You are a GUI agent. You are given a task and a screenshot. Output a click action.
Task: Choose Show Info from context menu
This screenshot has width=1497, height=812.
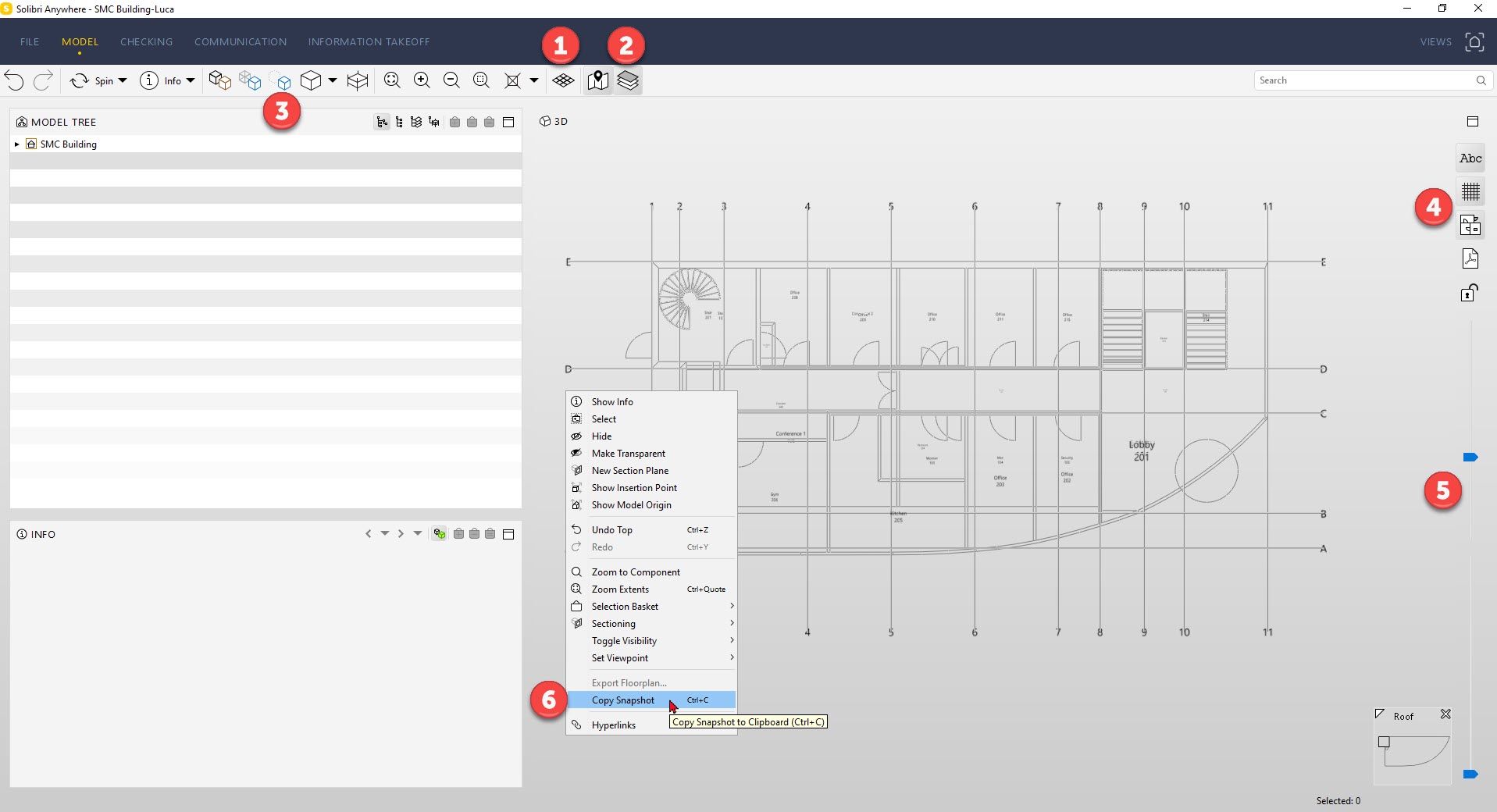651,402
